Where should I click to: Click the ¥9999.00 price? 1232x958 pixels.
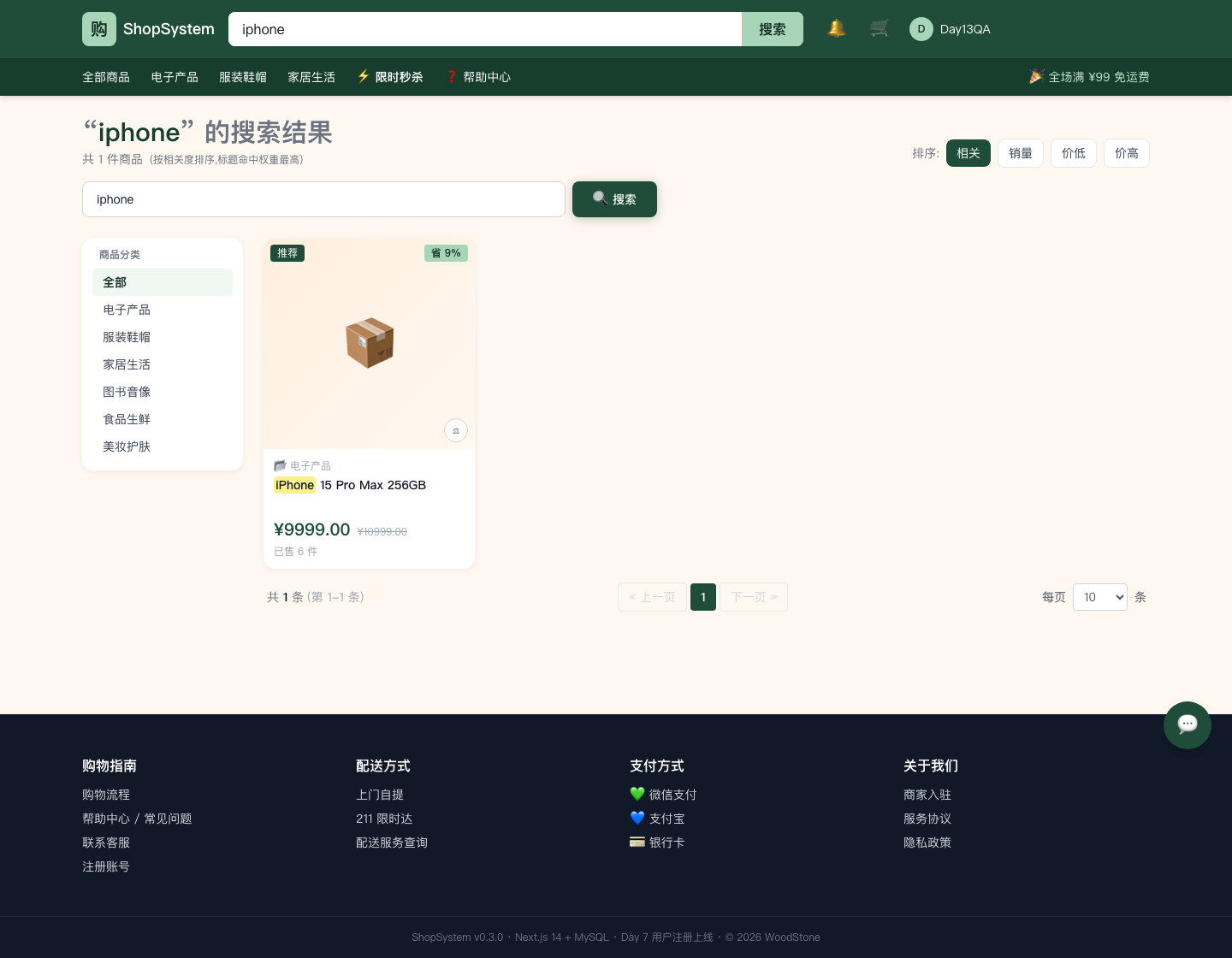pos(312,529)
